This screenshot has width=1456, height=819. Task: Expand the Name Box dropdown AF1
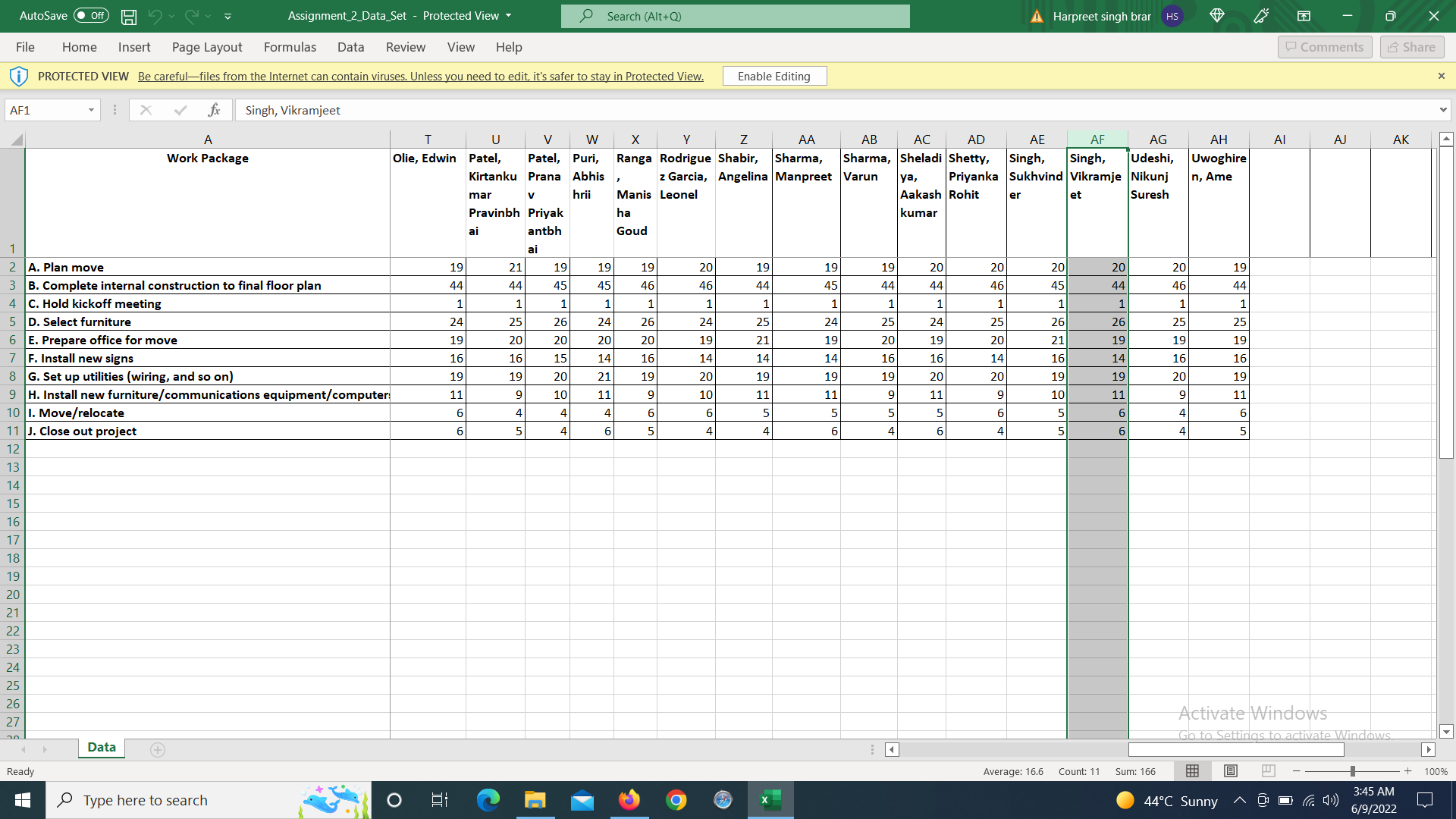(x=89, y=110)
